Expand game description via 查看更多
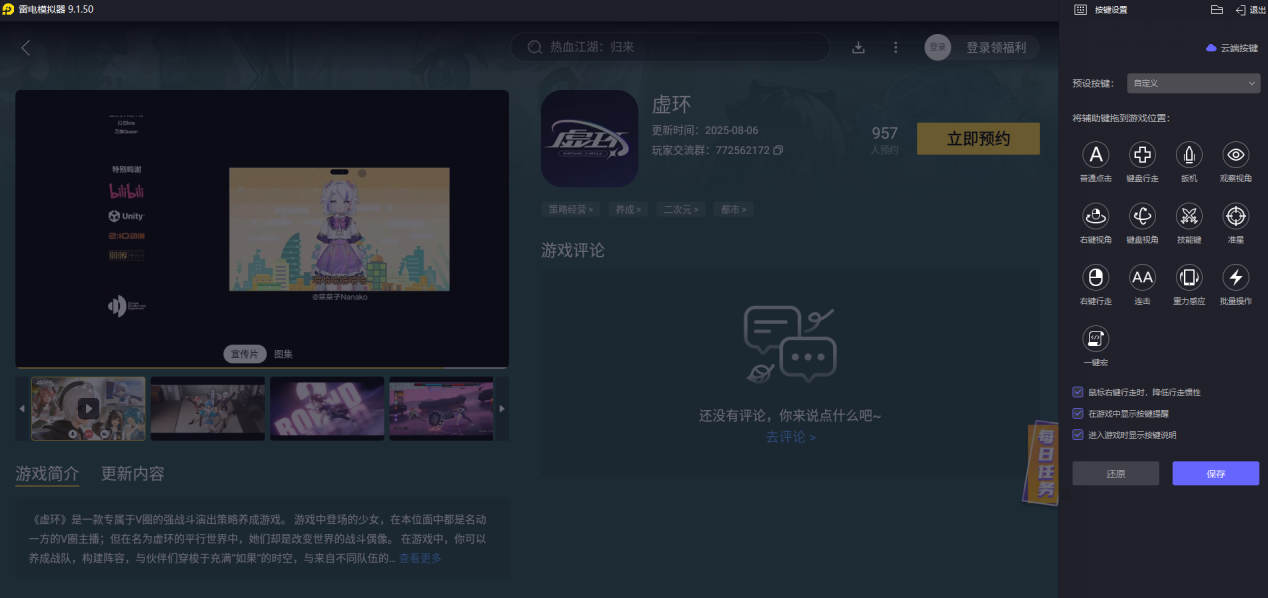The image size is (1268, 598). coord(419,558)
